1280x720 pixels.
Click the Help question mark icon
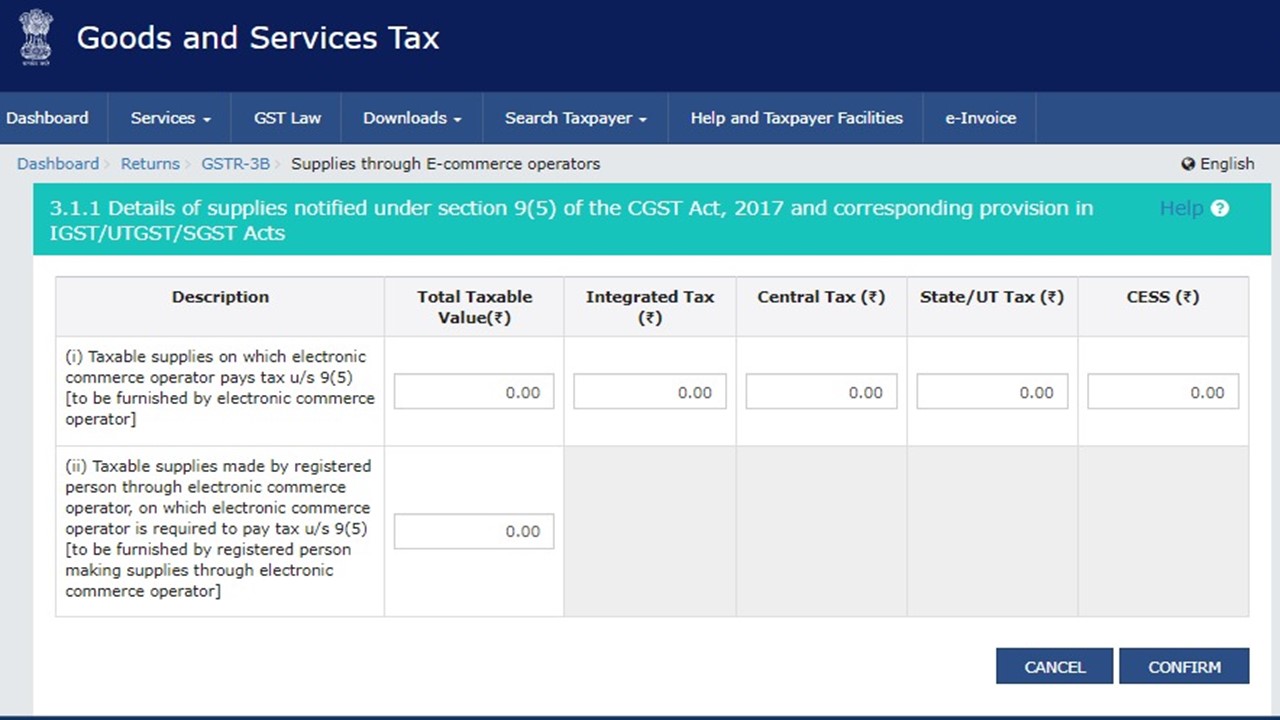click(1219, 208)
